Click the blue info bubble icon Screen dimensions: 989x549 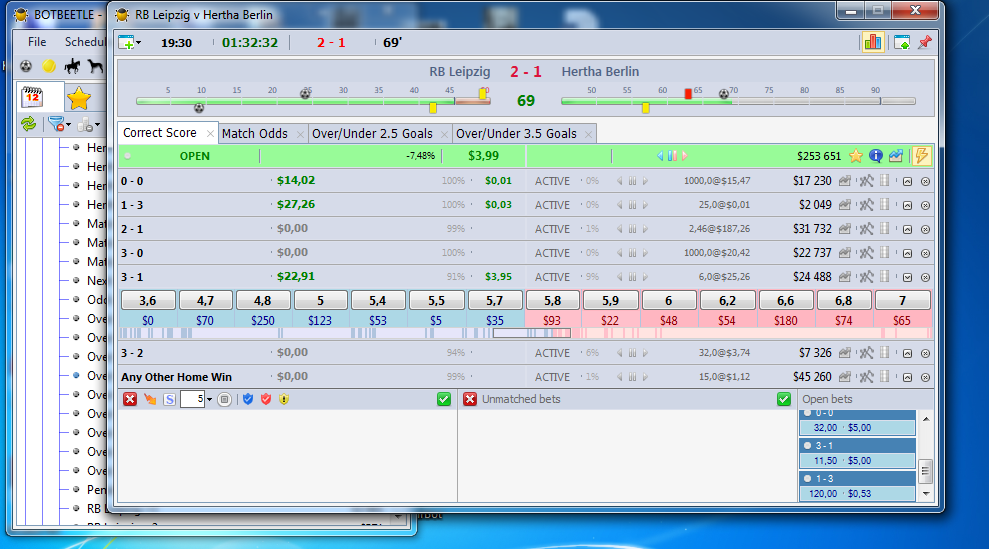875,156
